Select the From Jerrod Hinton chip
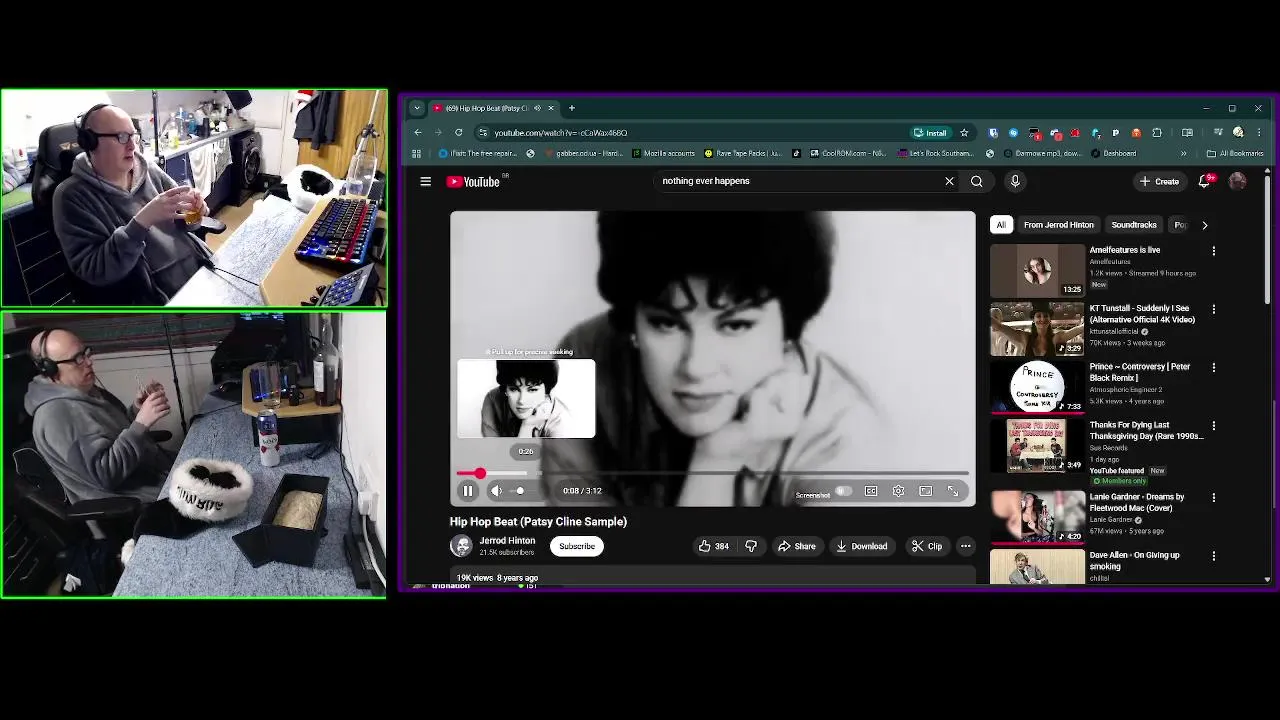Screen dimensions: 1280x720 click(1058, 225)
